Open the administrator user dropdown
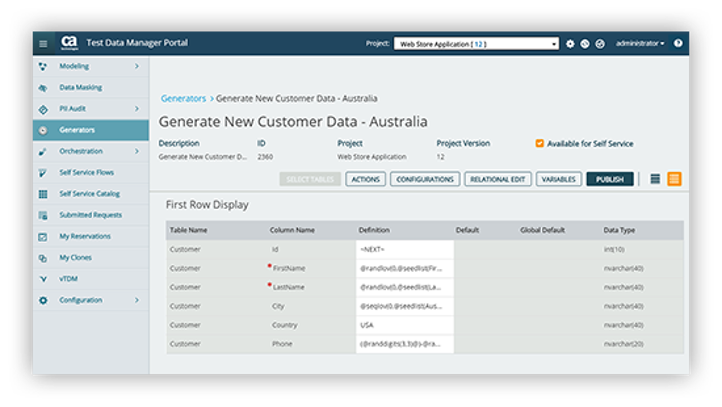 tap(640, 44)
